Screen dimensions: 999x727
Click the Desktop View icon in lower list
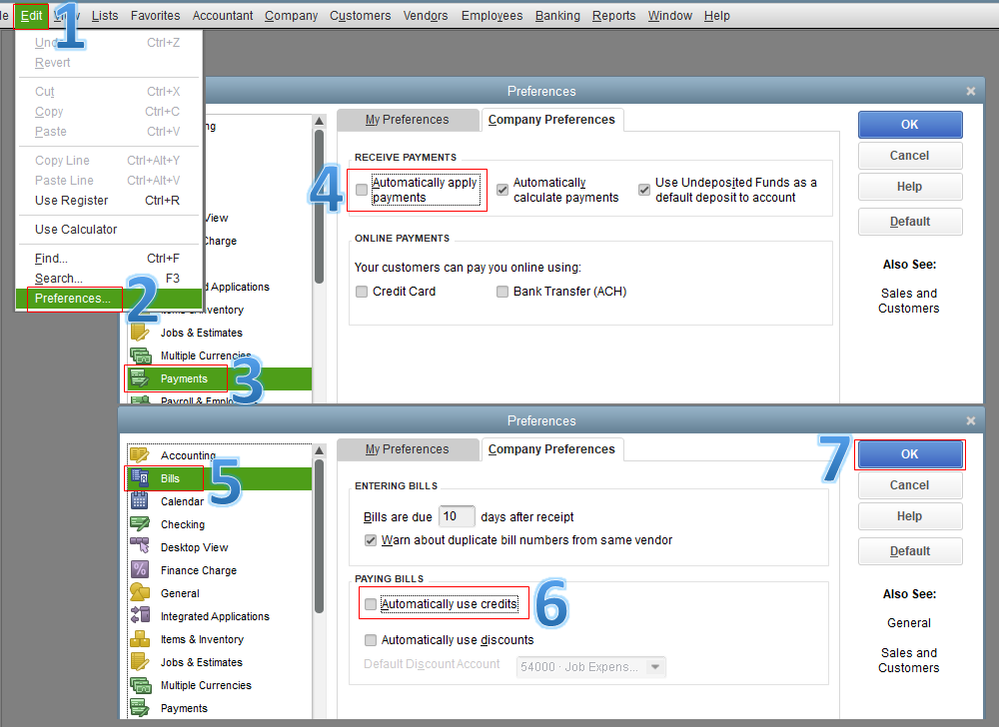pos(140,547)
